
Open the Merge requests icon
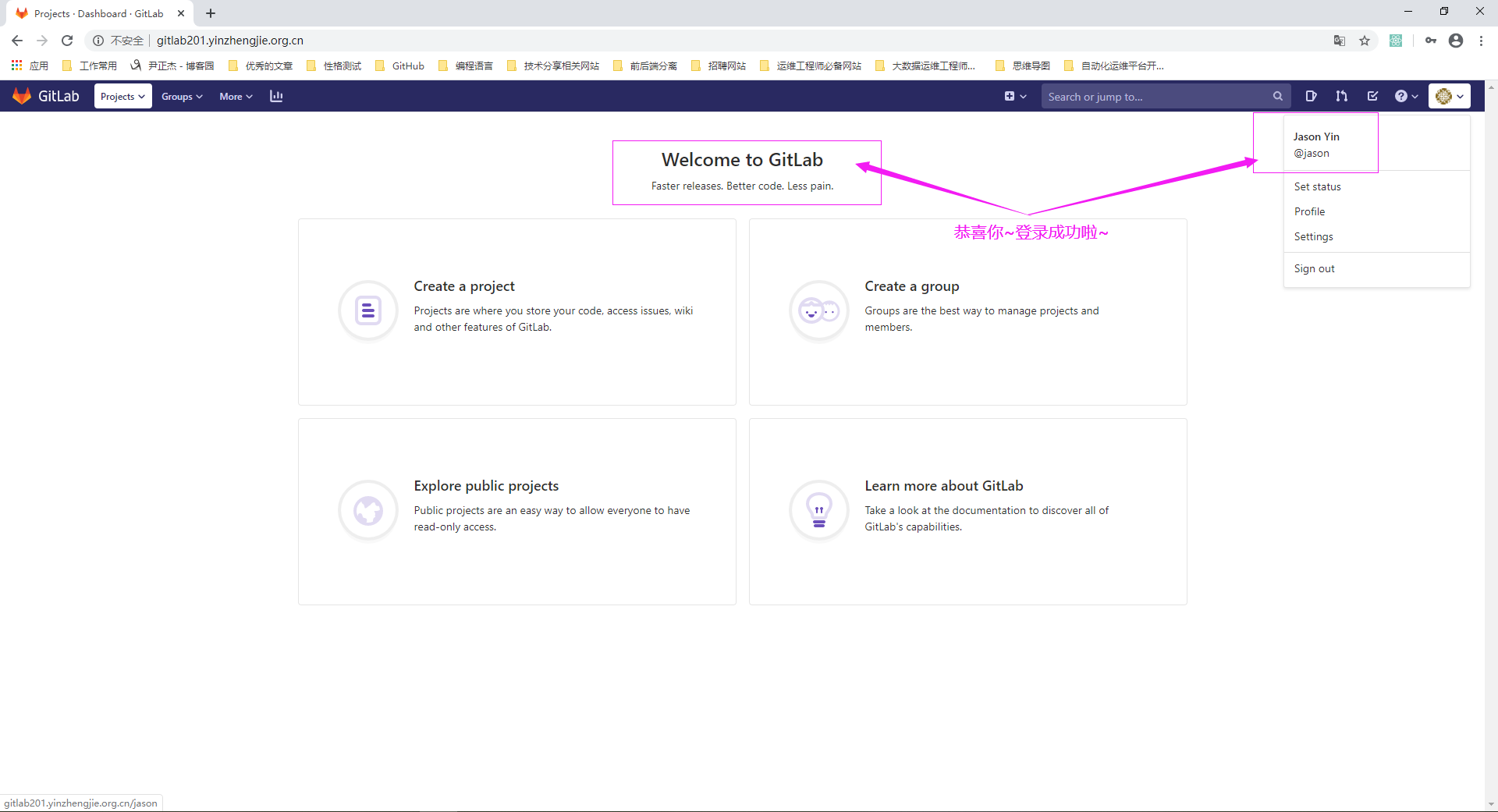(1342, 96)
